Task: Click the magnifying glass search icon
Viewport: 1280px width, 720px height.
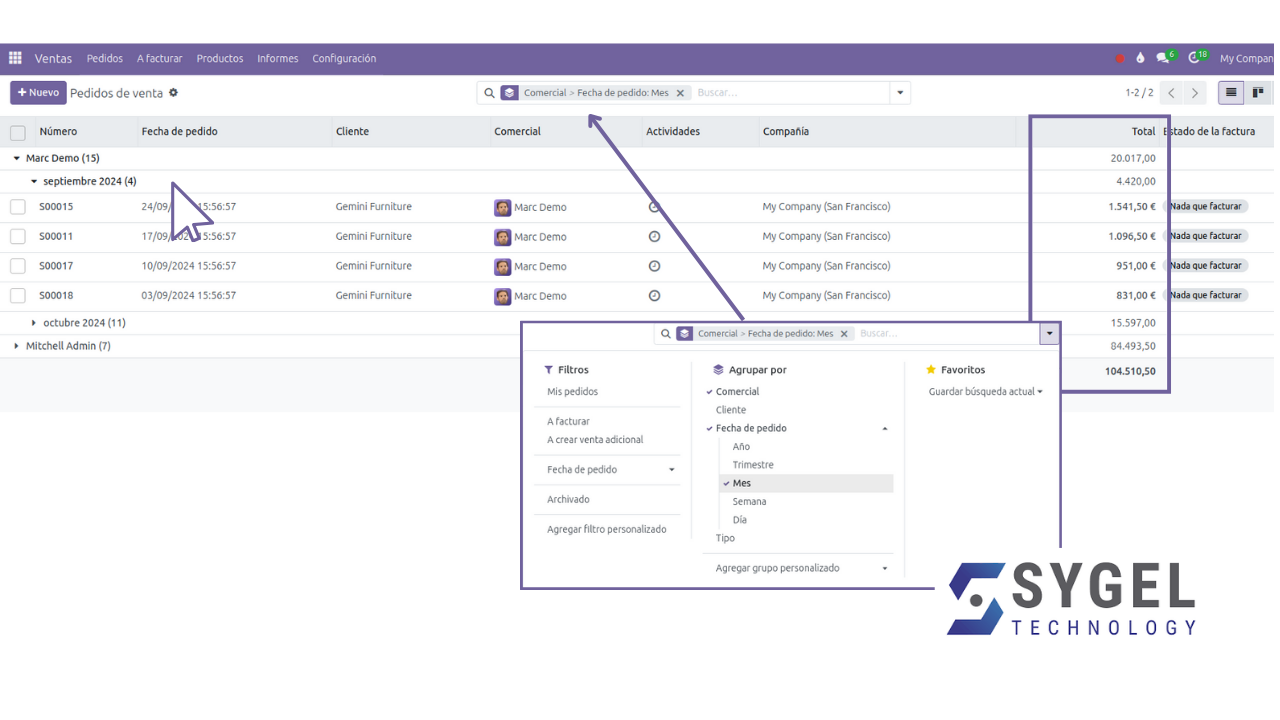Action: (x=489, y=92)
